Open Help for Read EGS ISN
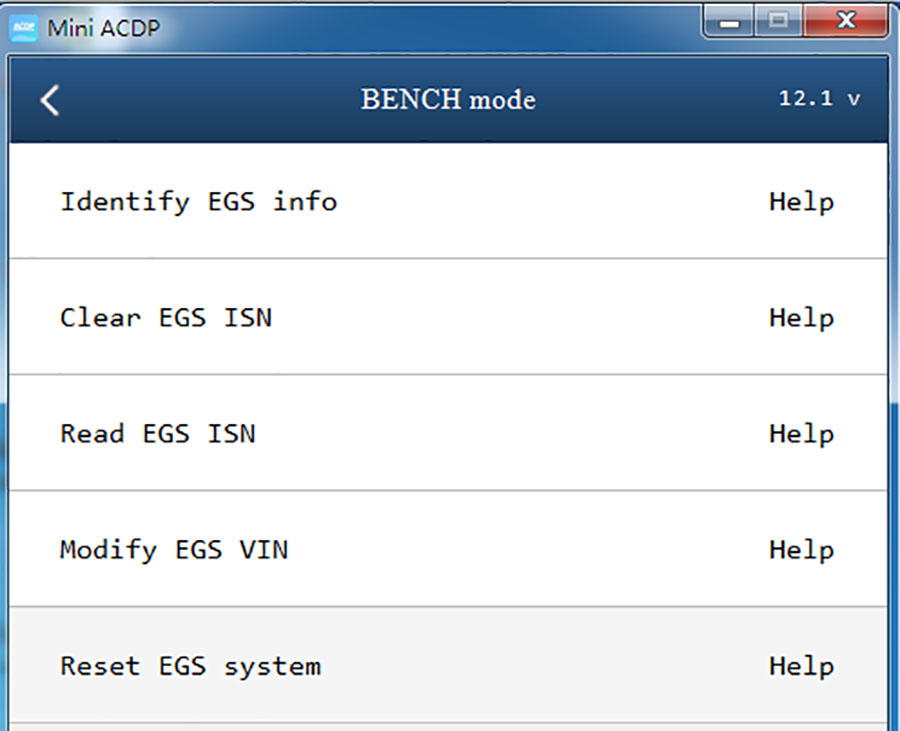 click(801, 433)
